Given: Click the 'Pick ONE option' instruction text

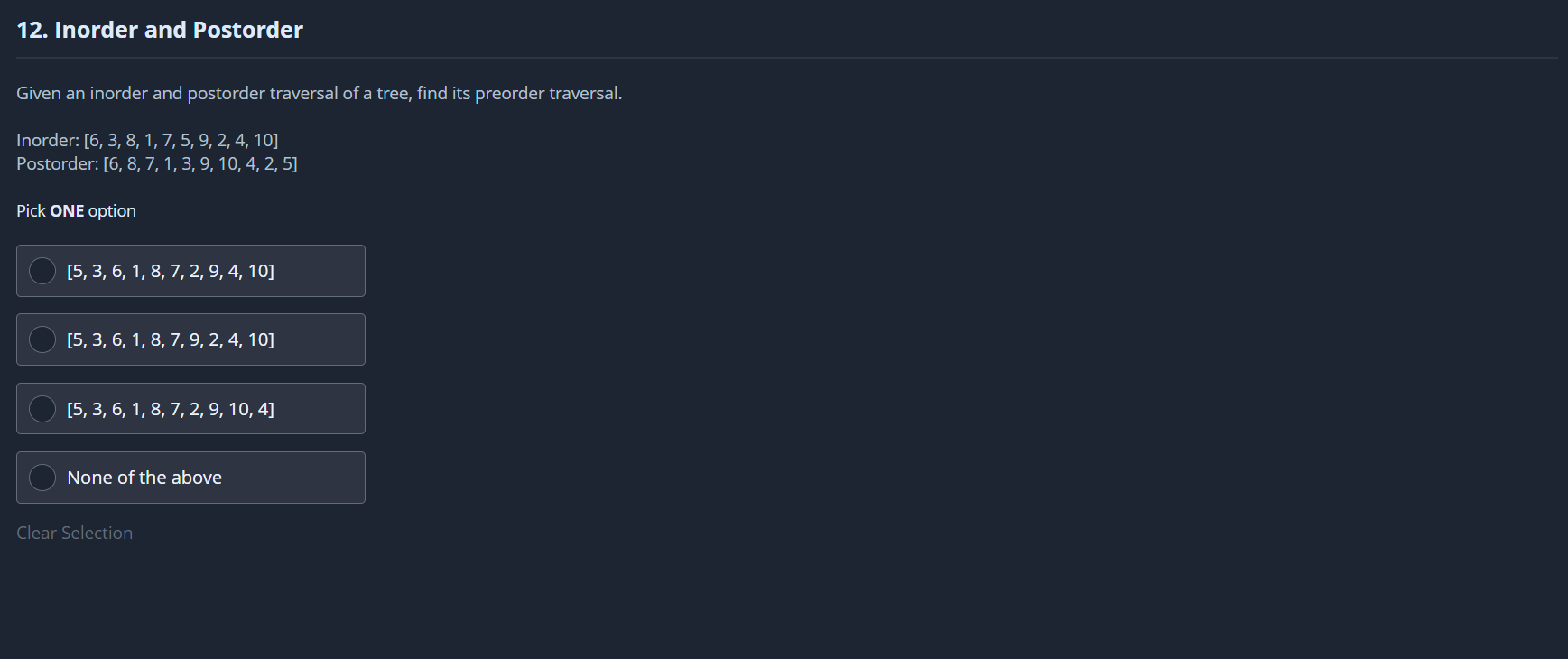Looking at the screenshot, I should coord(76,210).
